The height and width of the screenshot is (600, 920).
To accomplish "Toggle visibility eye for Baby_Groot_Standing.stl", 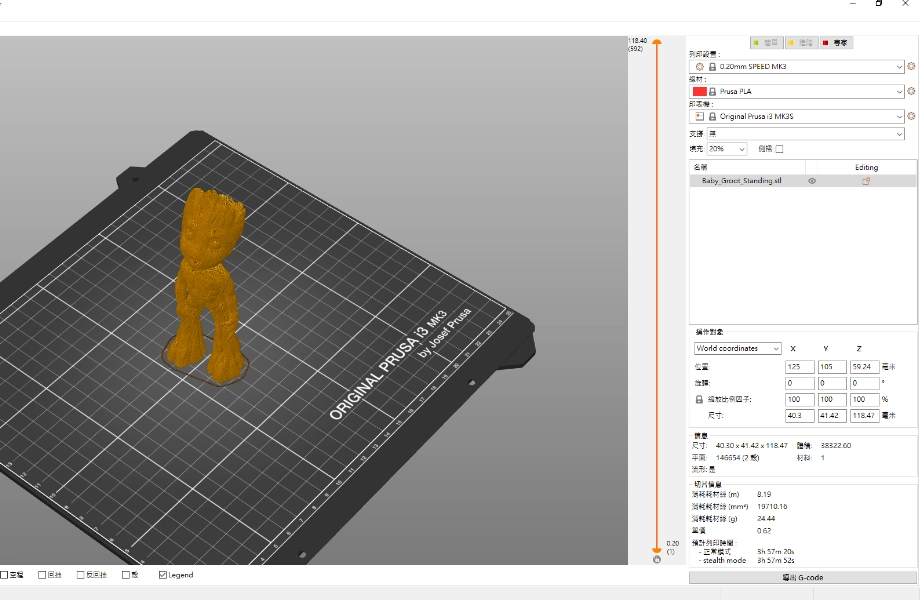I will point(812,181).
